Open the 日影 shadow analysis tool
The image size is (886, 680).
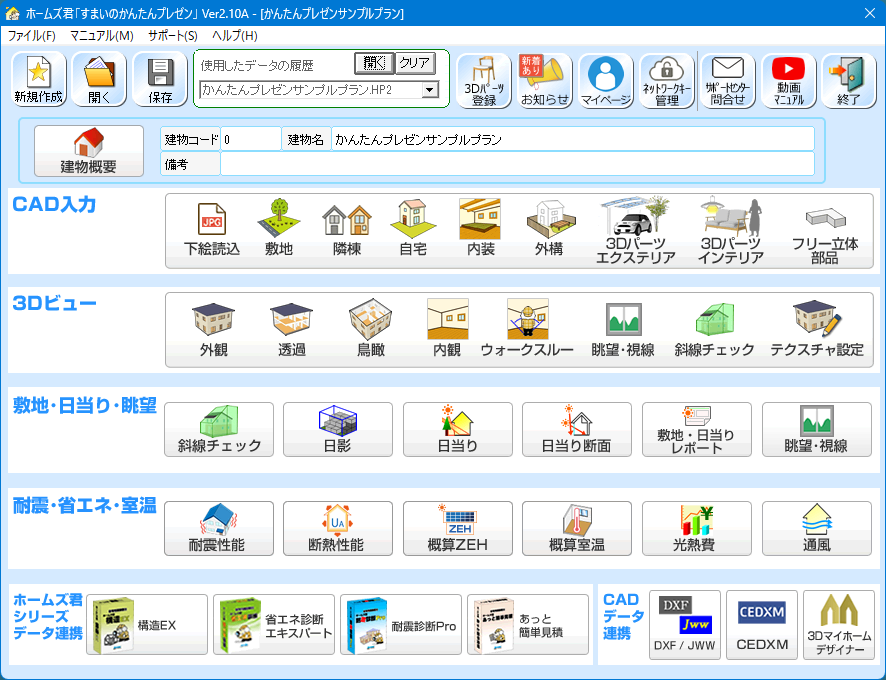[338, 430]
